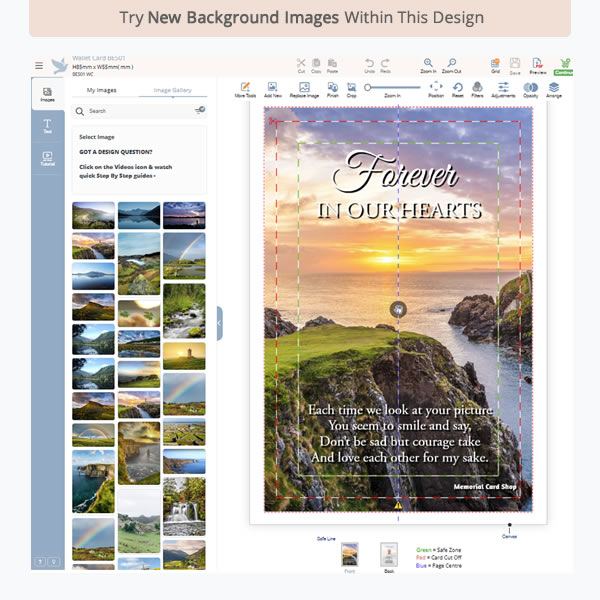The height and width of the screenshot is (600, 600).
Task: Click the green Continue button
Action: [564, 65]
